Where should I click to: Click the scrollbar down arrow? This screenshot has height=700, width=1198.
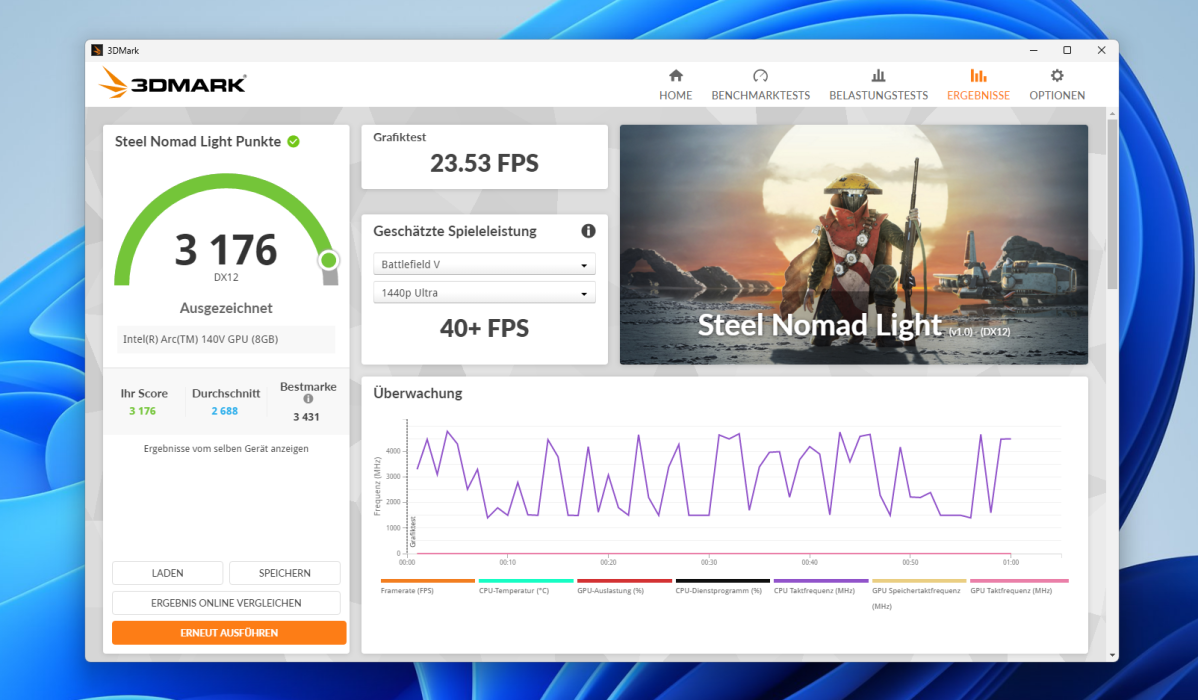(1112, 656)
